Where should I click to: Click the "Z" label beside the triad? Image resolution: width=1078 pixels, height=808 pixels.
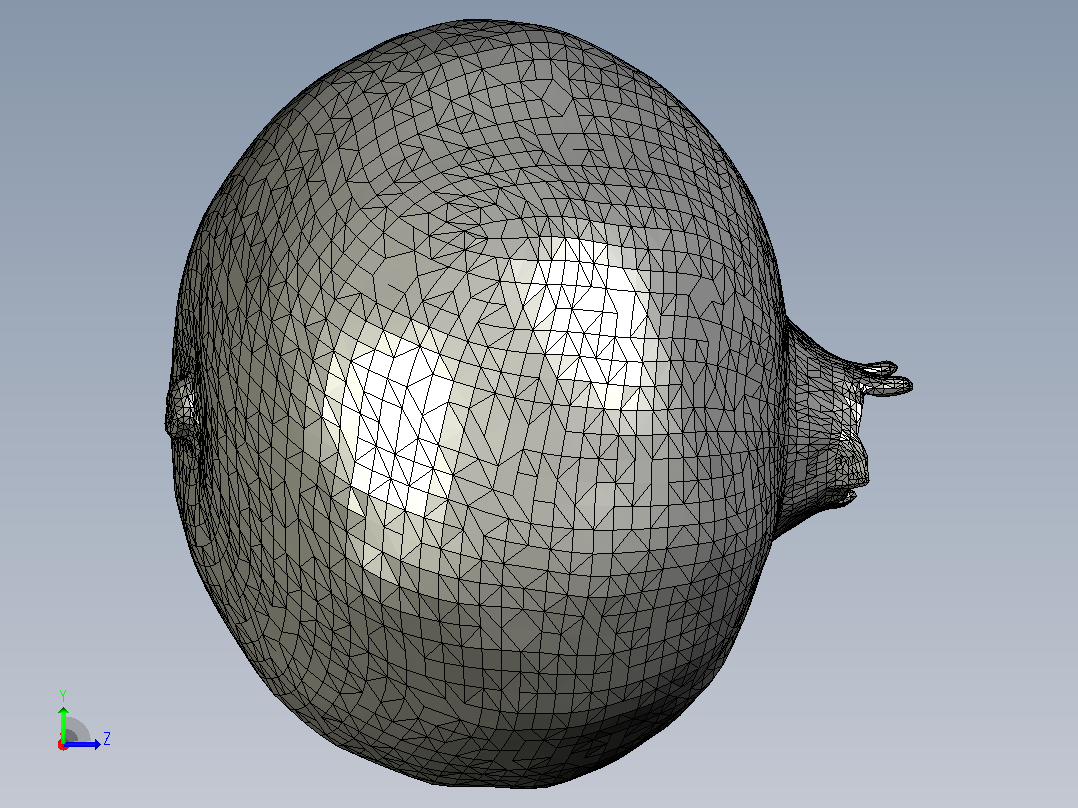pos(107,739)
